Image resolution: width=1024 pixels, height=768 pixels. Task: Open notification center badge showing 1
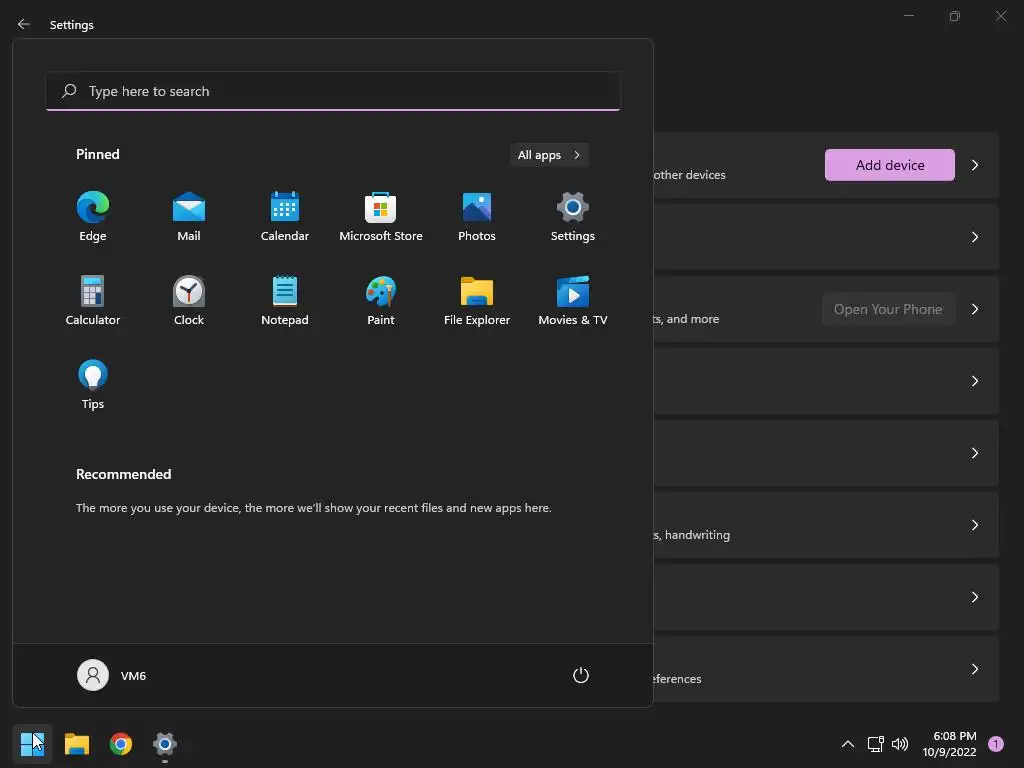pyautogui.click(x=996, y=744)
